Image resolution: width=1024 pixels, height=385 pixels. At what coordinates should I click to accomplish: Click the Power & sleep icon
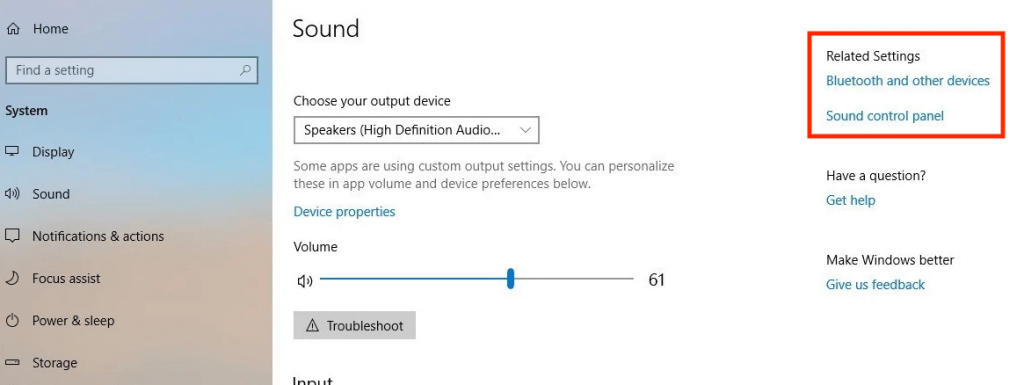click(12, 320)
